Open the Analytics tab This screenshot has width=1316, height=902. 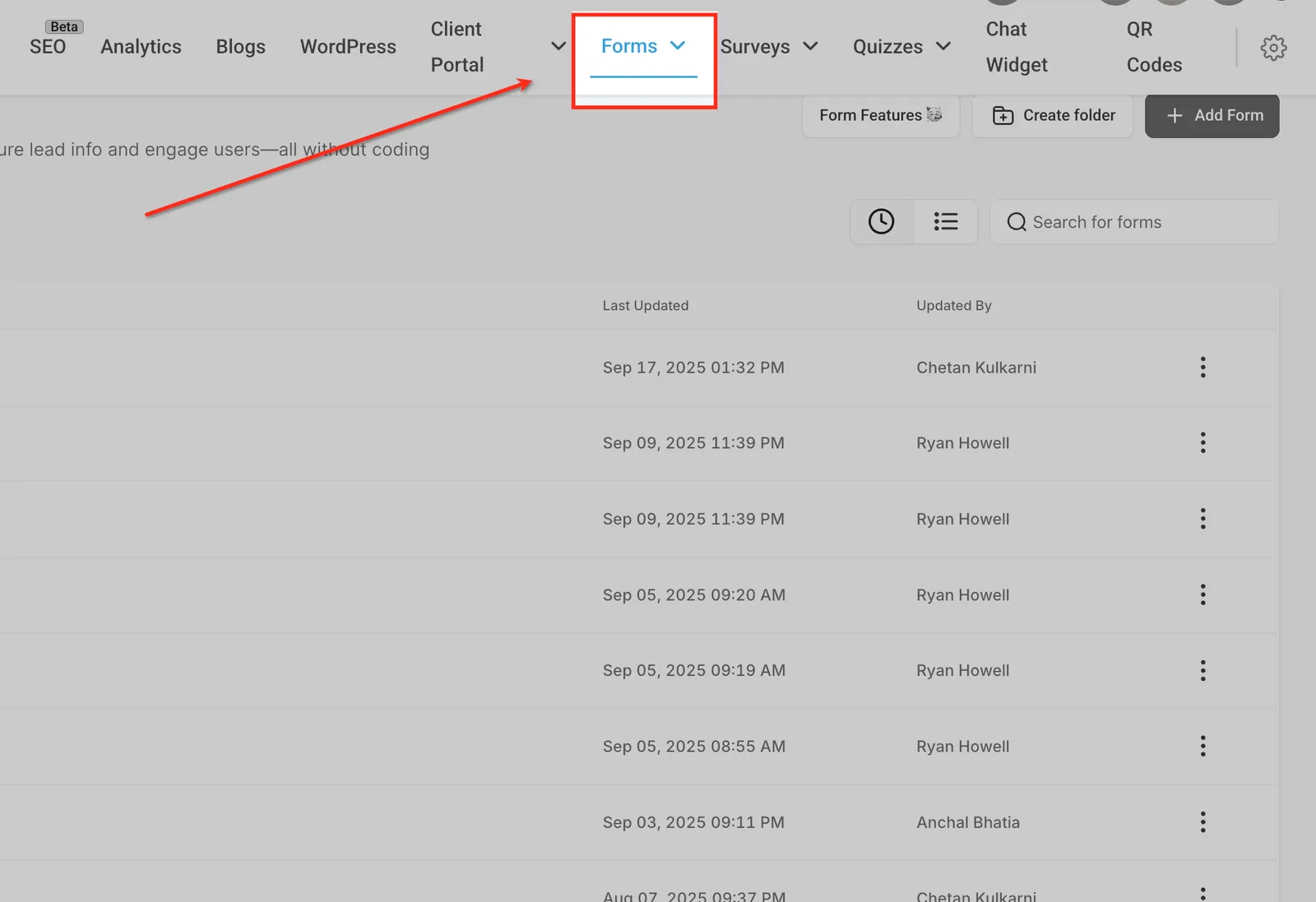pos(141,47)
